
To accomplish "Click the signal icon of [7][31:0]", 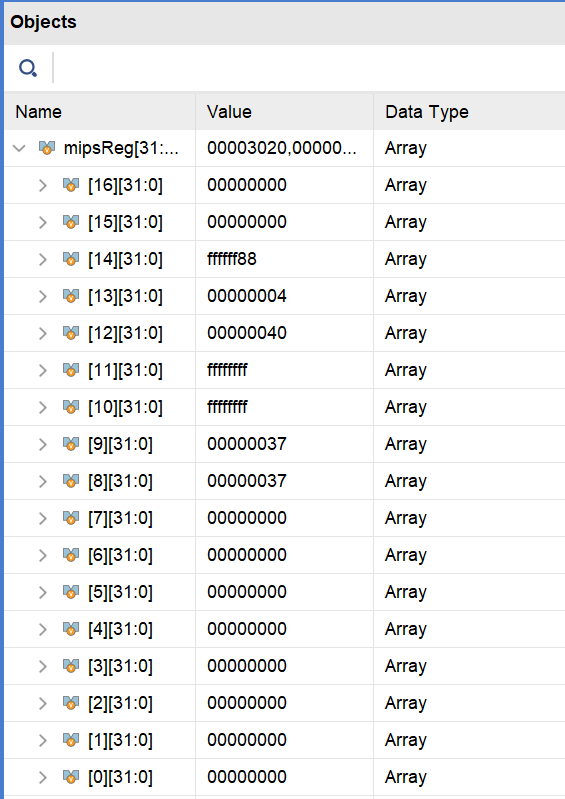I will point(71,518).
